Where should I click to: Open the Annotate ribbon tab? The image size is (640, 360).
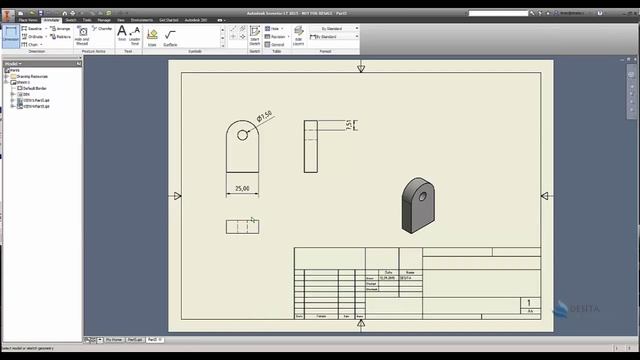51,20
